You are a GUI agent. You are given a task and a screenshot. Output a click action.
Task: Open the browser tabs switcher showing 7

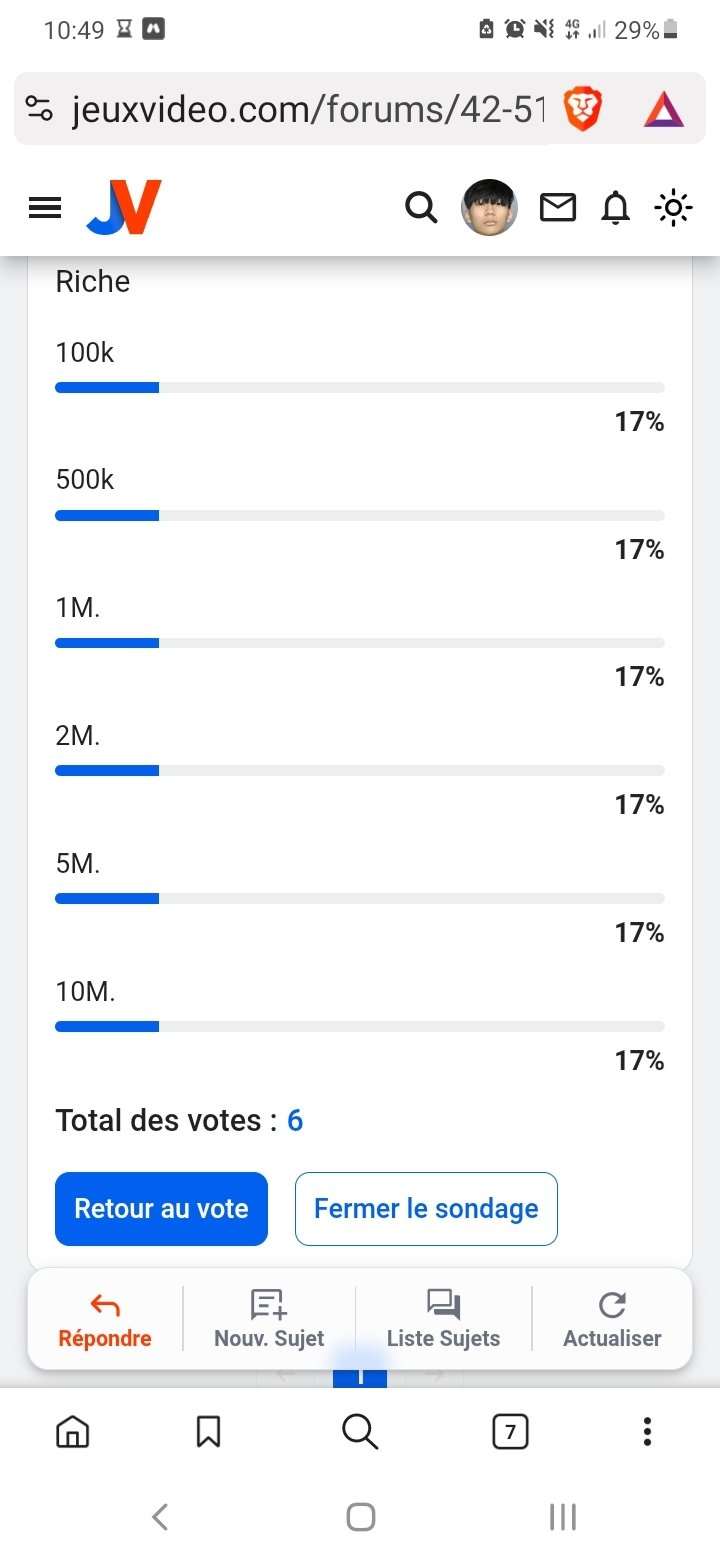coord(510,1433)
